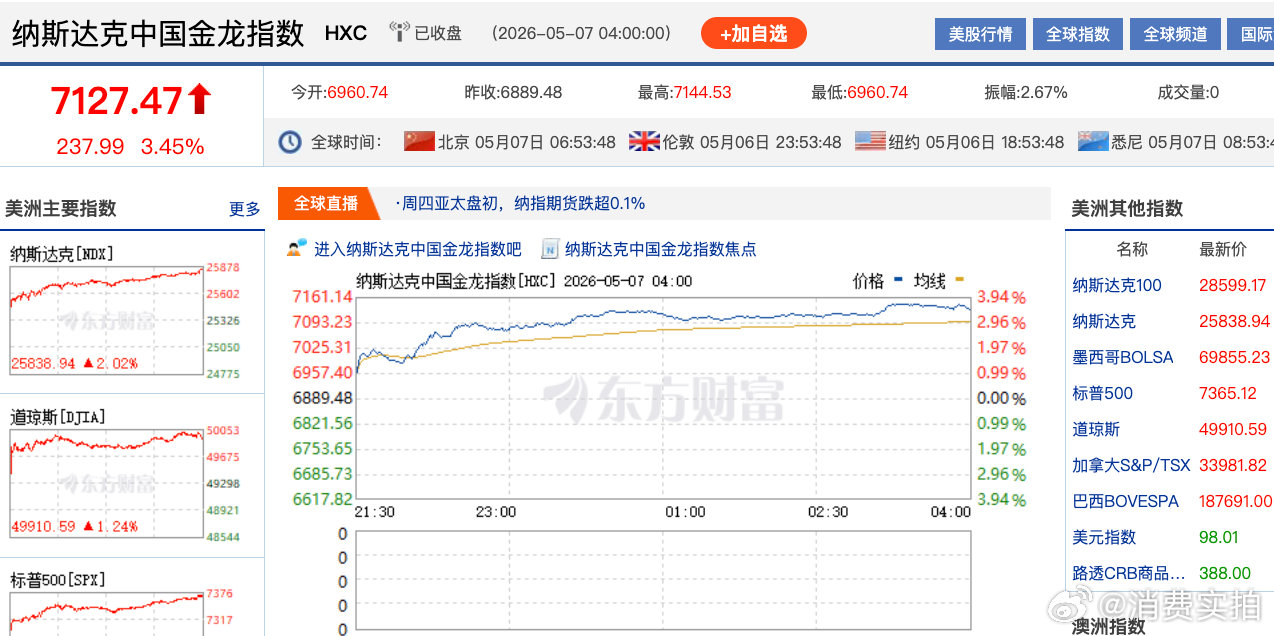Click the UK flag icon for 伦敦
The height and width of the screenshot is (636, 1274).
[644, 141]
